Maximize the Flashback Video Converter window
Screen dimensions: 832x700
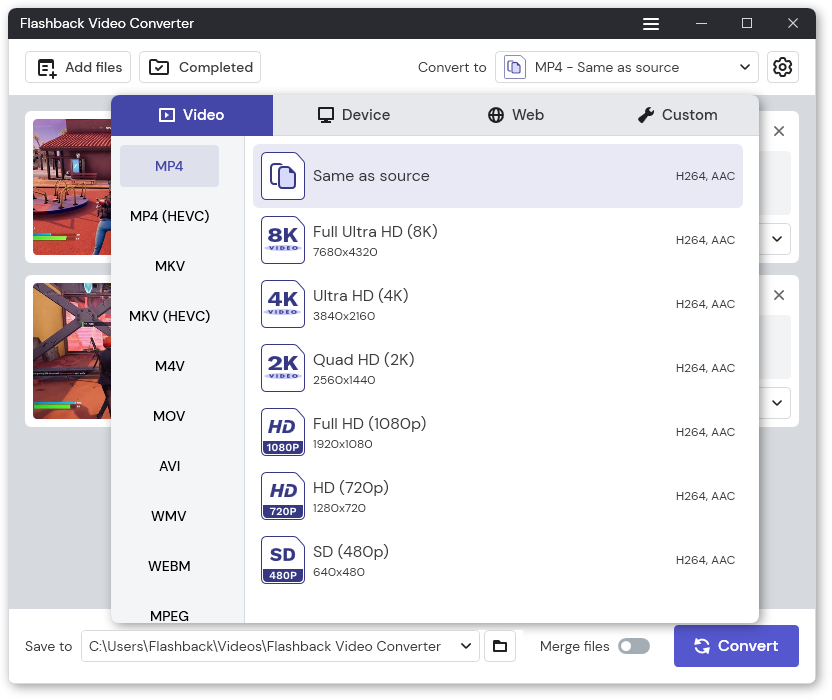(x=747, y=23)
